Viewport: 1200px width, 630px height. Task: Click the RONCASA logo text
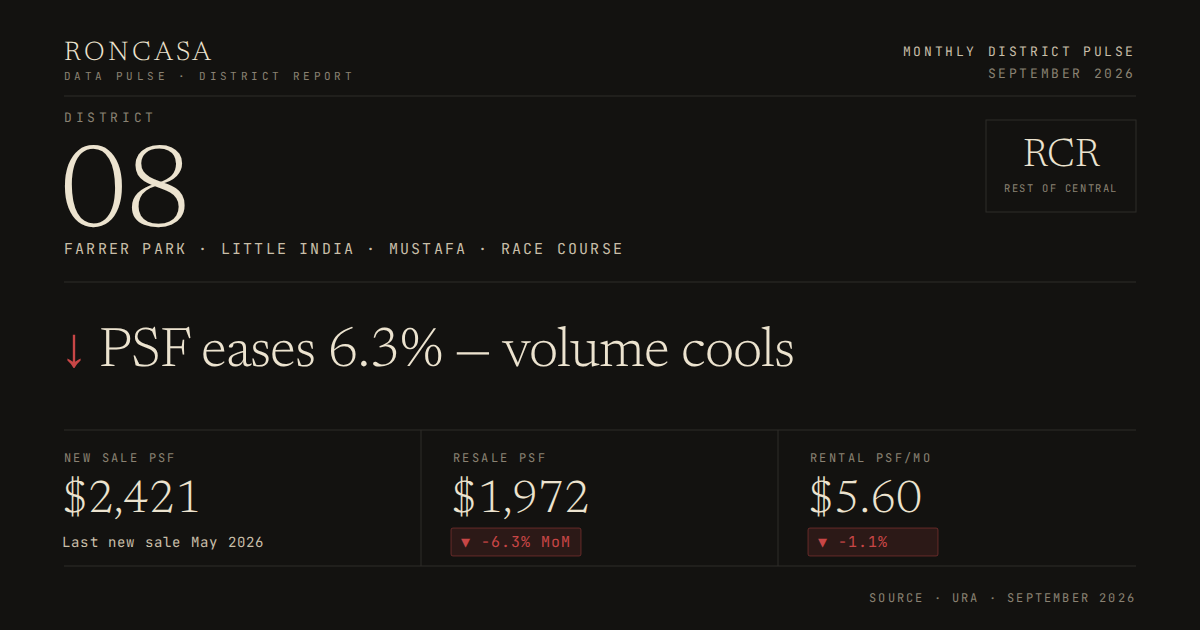[138, 52]
